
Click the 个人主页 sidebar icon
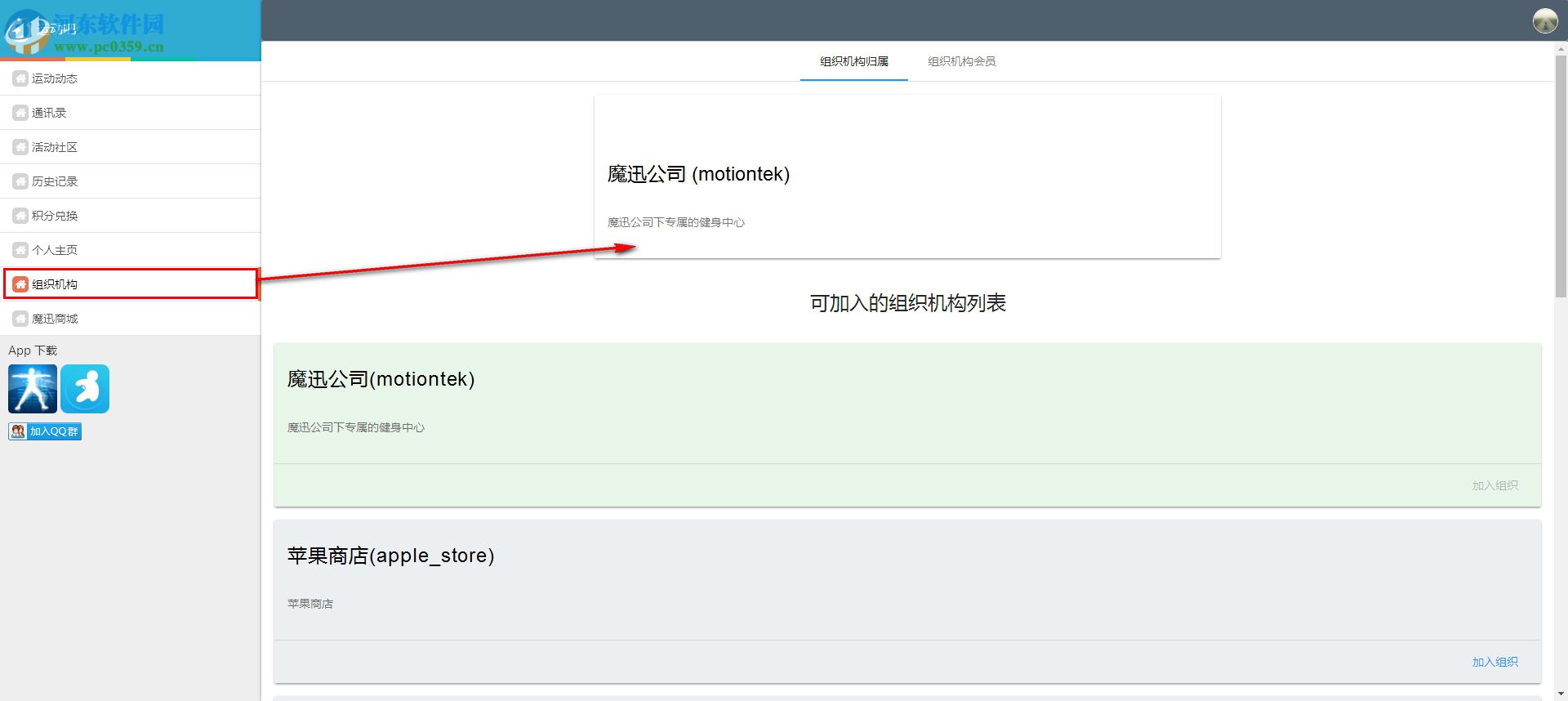20,250
